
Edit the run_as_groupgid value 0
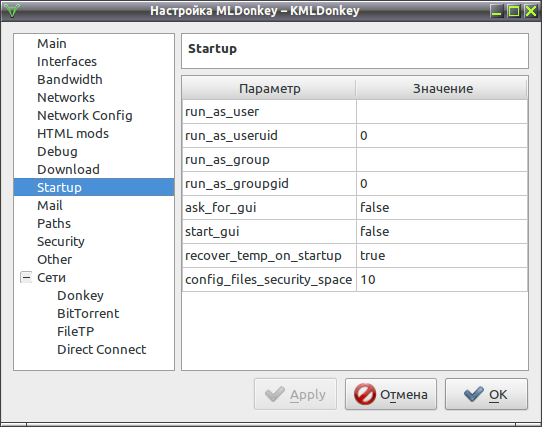click(442, 184)
